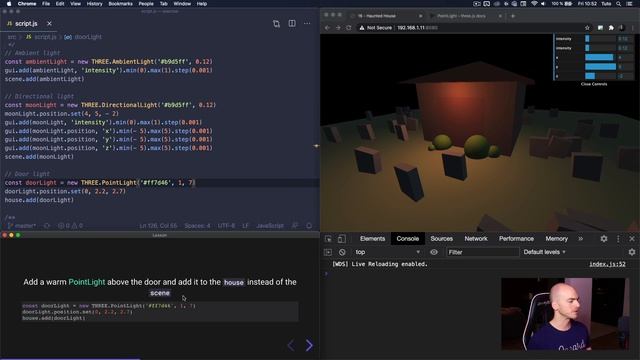Screen dimensions: 640x360
Task: Change Spaces: 4 indentation setting
Action: click(197, 225)
